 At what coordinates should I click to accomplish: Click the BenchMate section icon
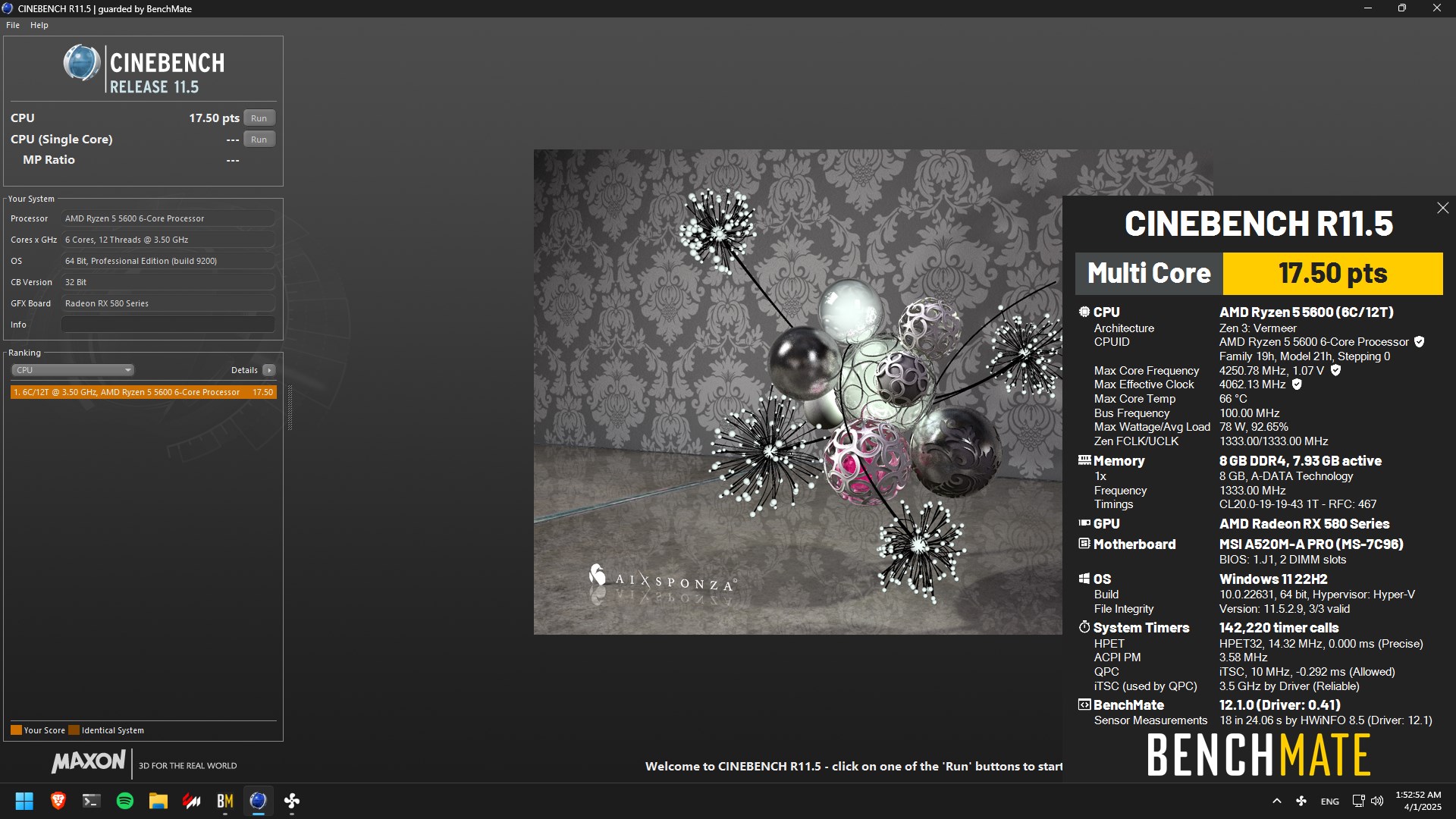click(1084, 704)
